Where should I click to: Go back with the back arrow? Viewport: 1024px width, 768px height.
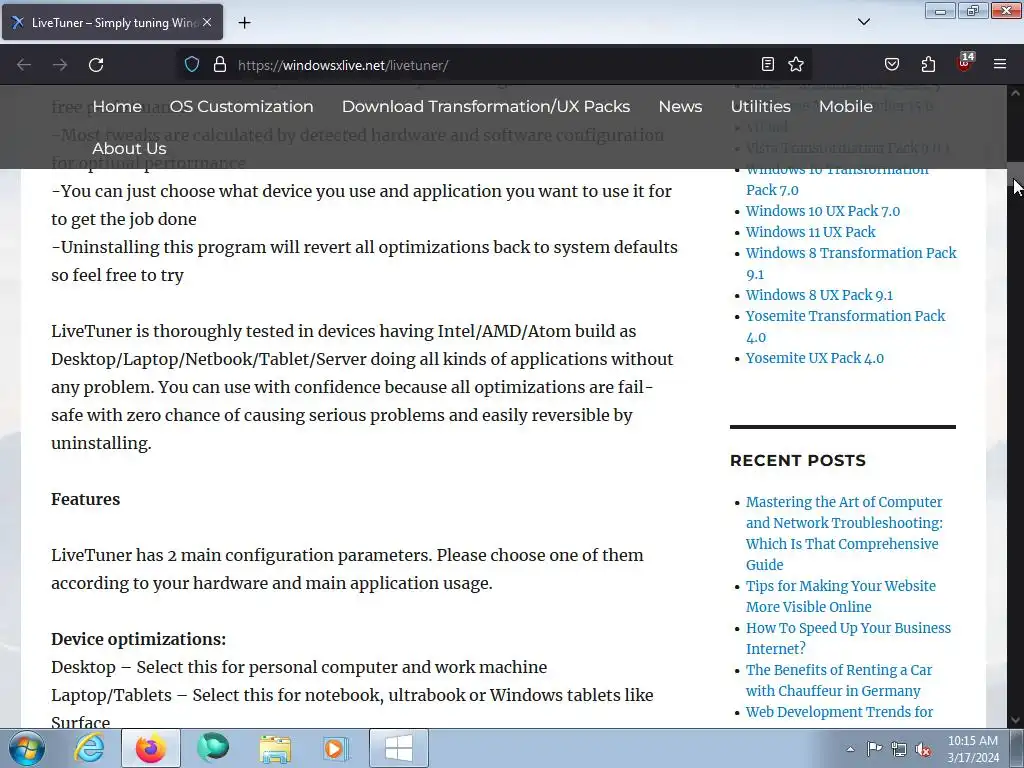tap(24, 65)
